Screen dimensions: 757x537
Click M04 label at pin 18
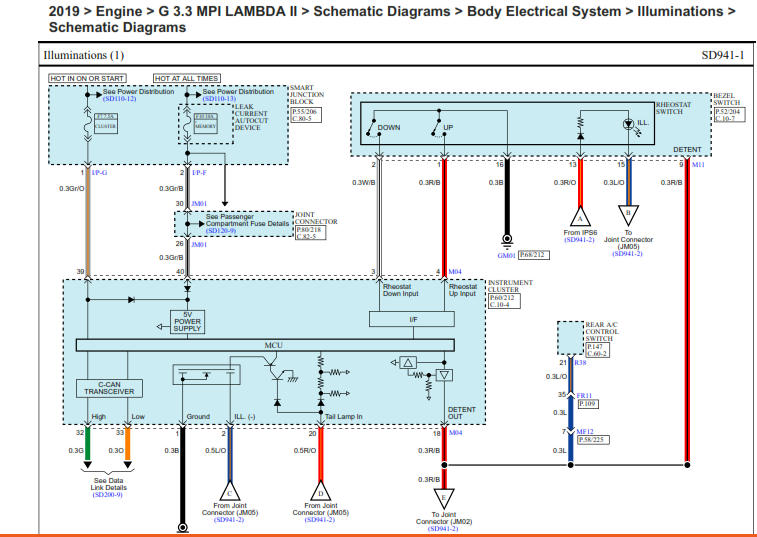455,433
